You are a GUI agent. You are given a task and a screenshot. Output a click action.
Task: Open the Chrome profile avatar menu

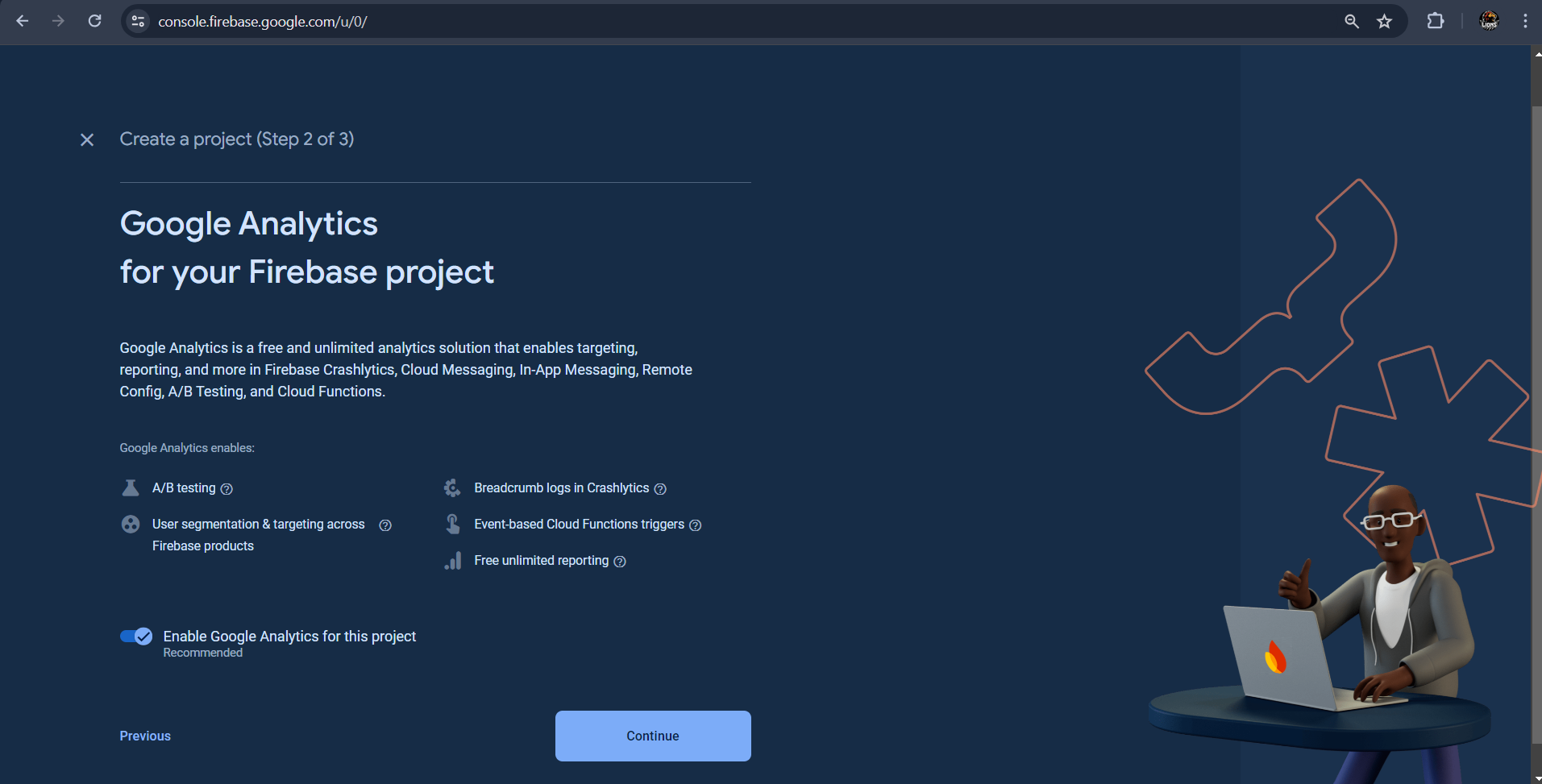click(1489, 22)
